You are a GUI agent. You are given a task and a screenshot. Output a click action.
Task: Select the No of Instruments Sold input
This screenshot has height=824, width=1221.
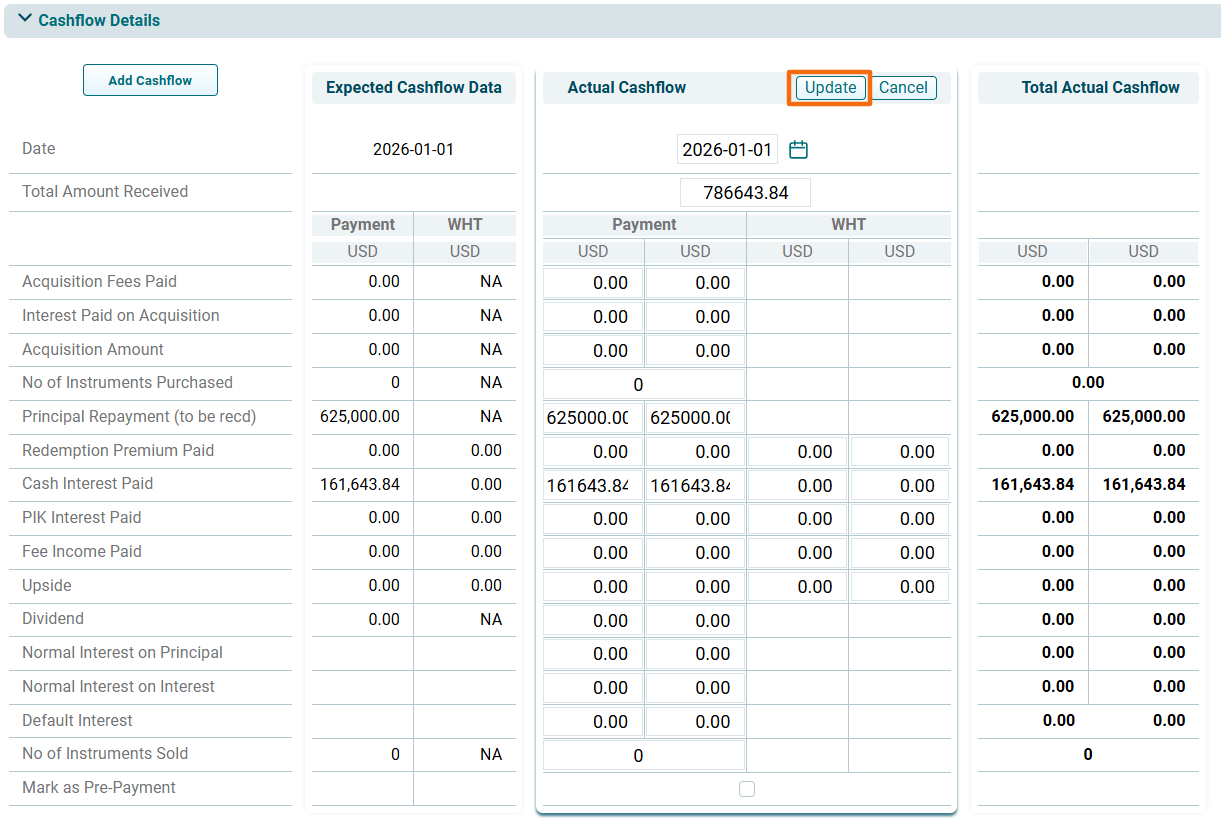[x=644, y=756]
